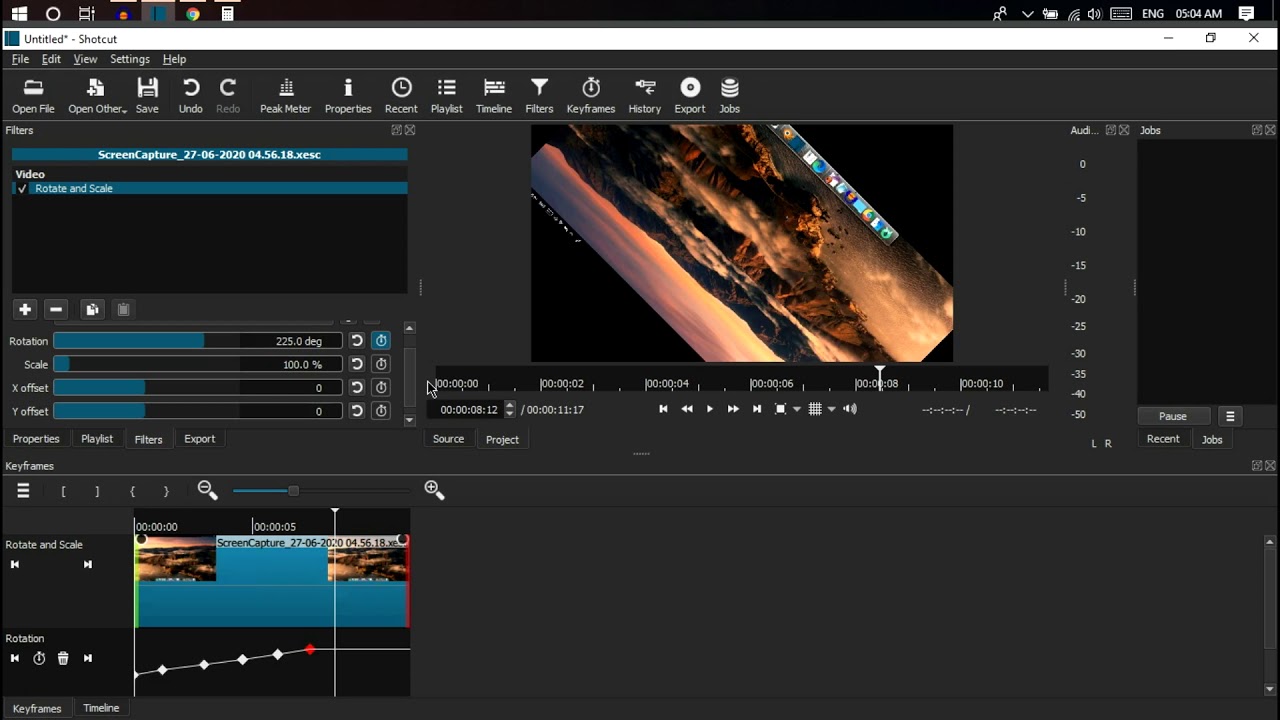
Task: Zoom out the keyframes view
Action: point(208,490)
